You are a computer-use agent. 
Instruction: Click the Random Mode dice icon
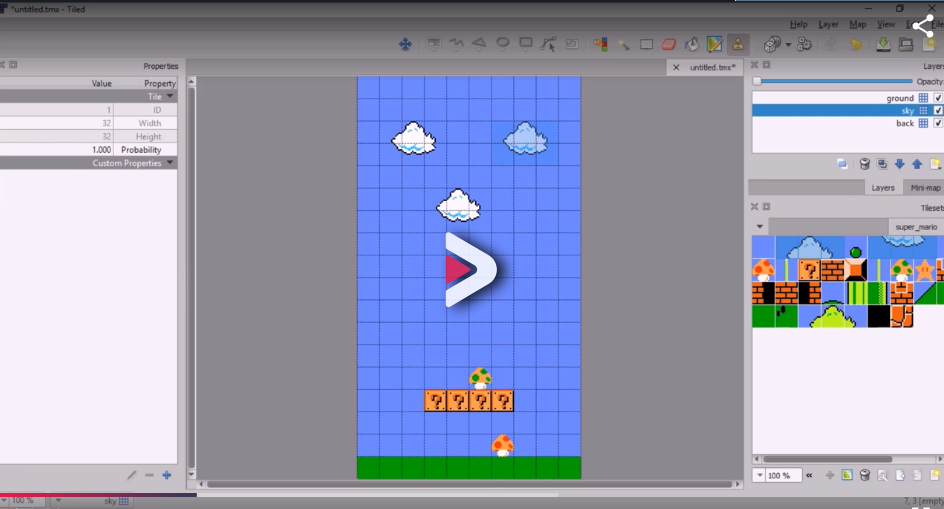click(x=773, y=44)
